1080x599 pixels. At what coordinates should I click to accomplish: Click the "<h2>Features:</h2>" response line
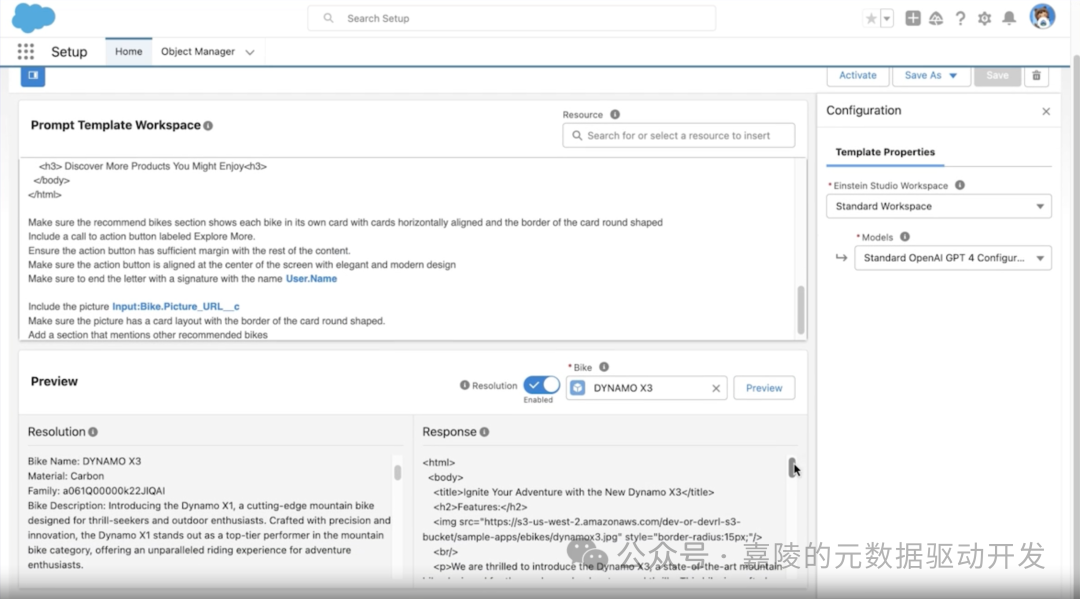pyautogui.click(x=480, y=507)
